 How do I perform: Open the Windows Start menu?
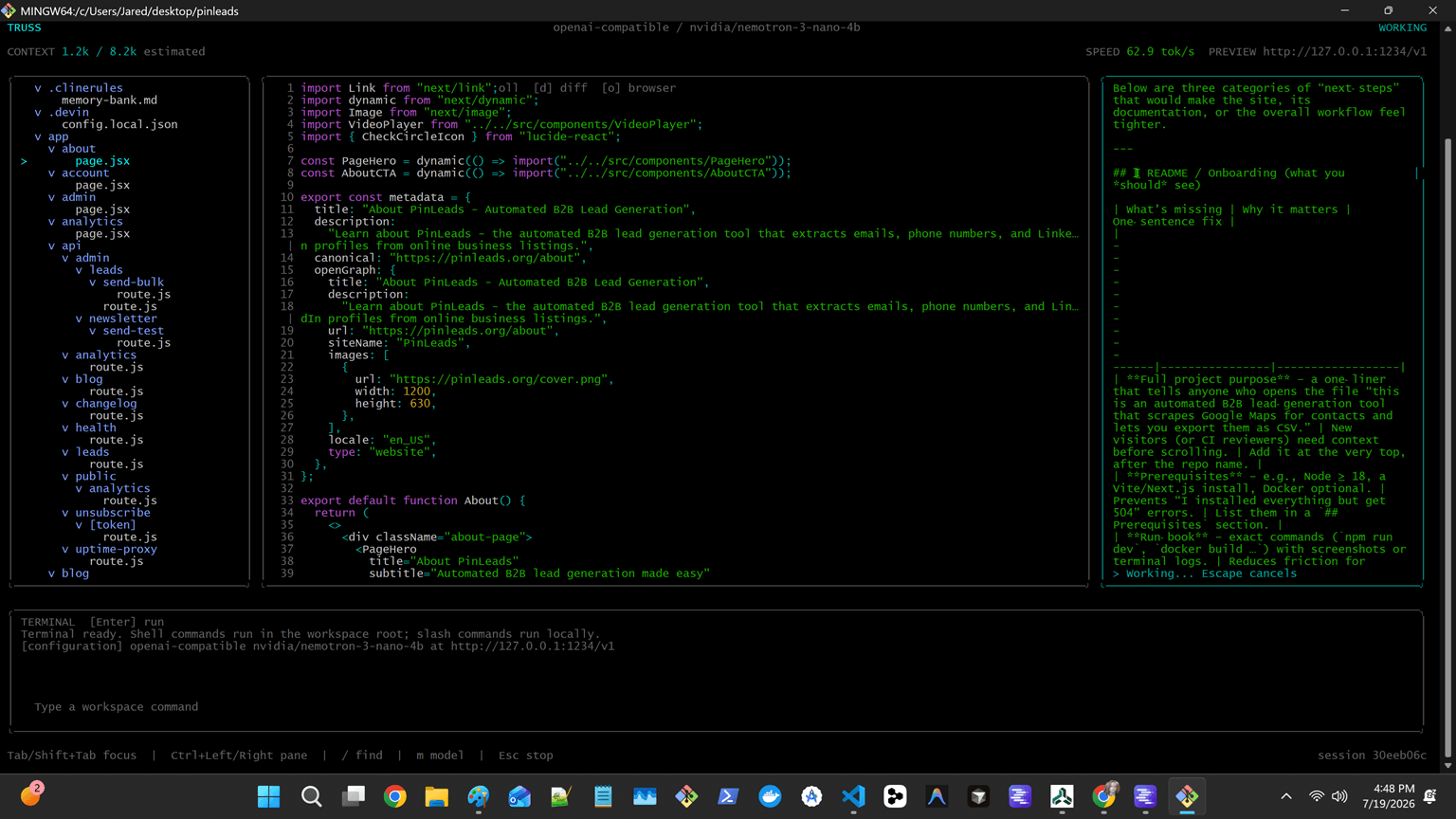269,796
